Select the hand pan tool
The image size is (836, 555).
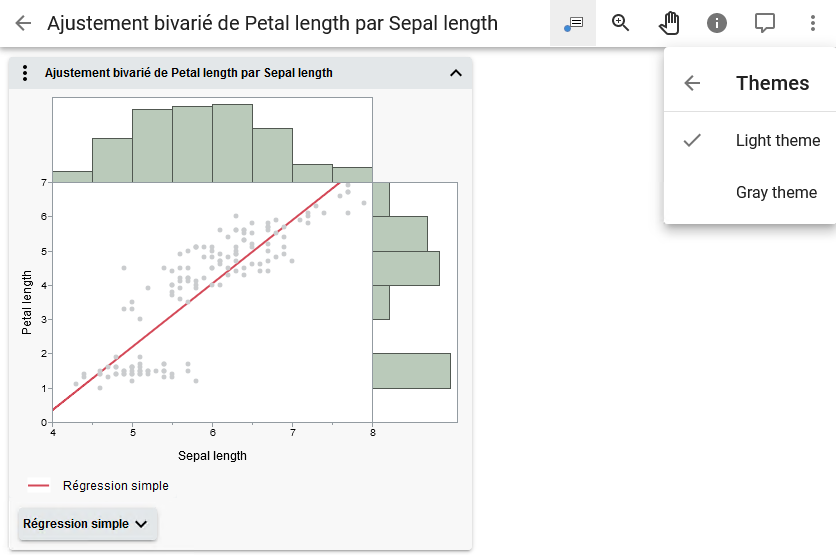pos(669,23)
